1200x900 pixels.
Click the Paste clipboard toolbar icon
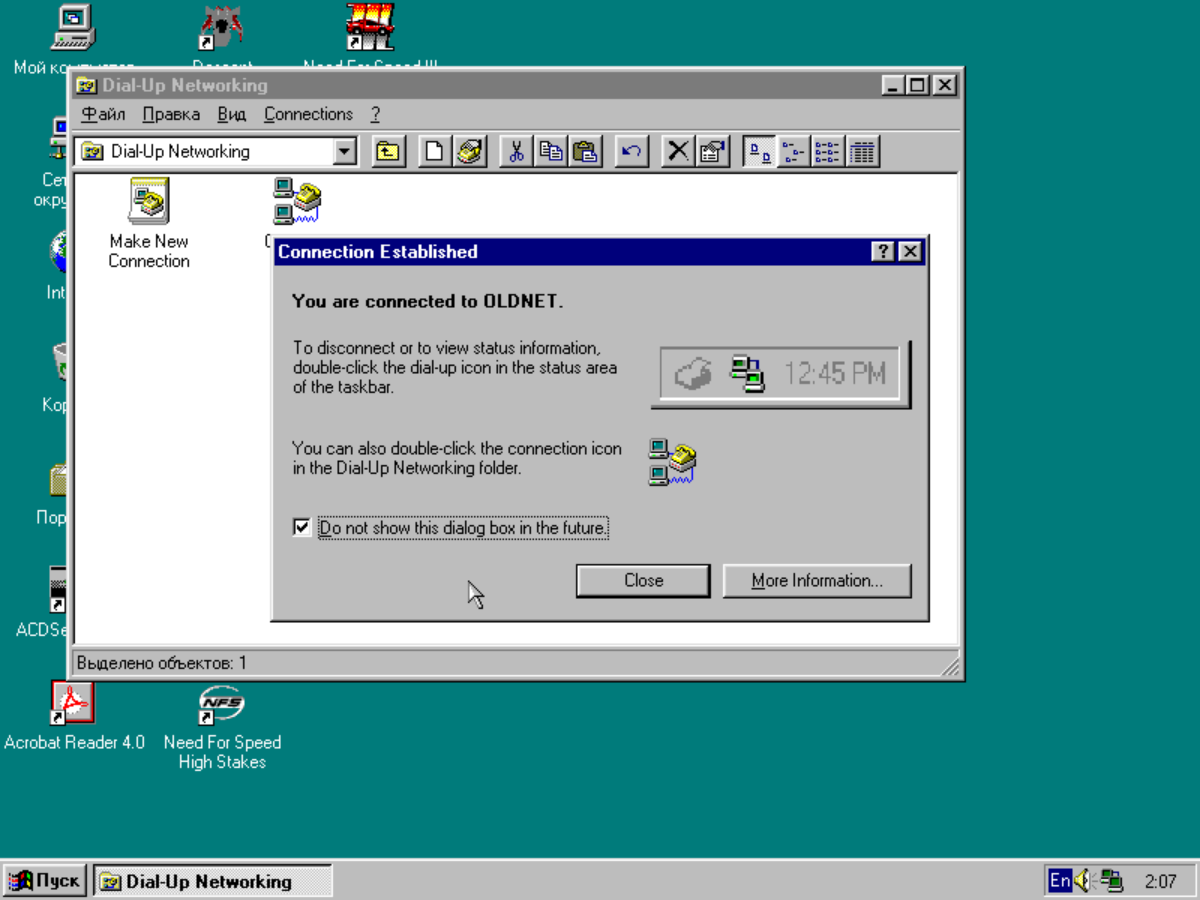click(x=585, y=152)
